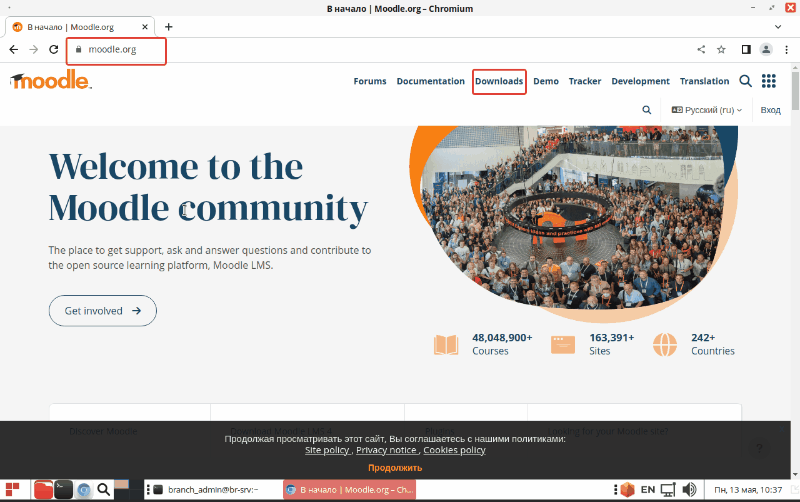Click the 242+ countries figure
The height and width of the screenshot is (502, 800).
[703, 338]
